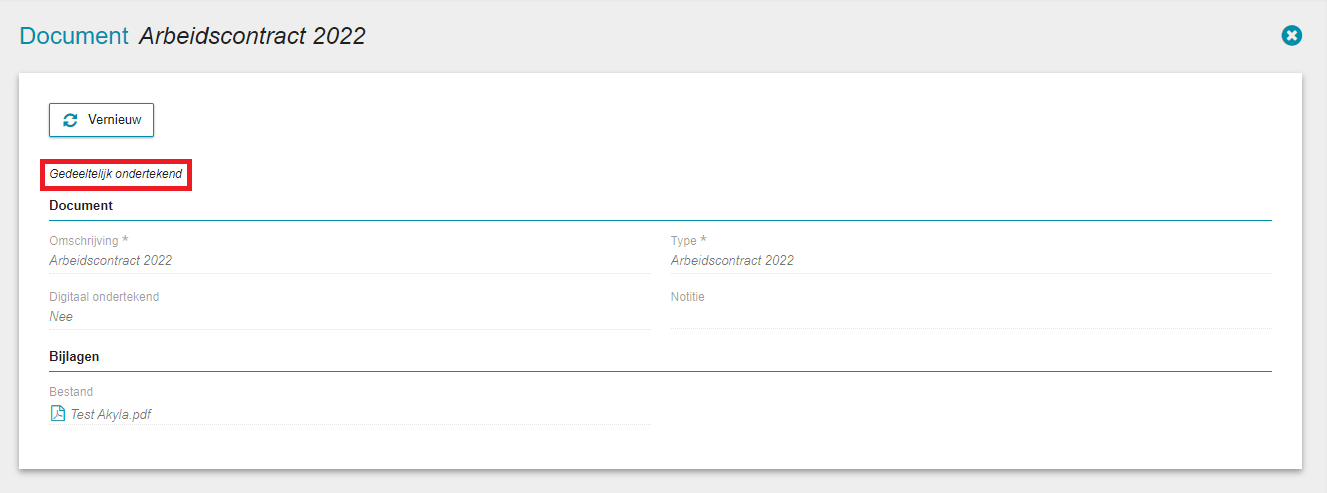The image size is (1327, 493).
Task: Click the Omschrijving field label
Action: (83, 241)
